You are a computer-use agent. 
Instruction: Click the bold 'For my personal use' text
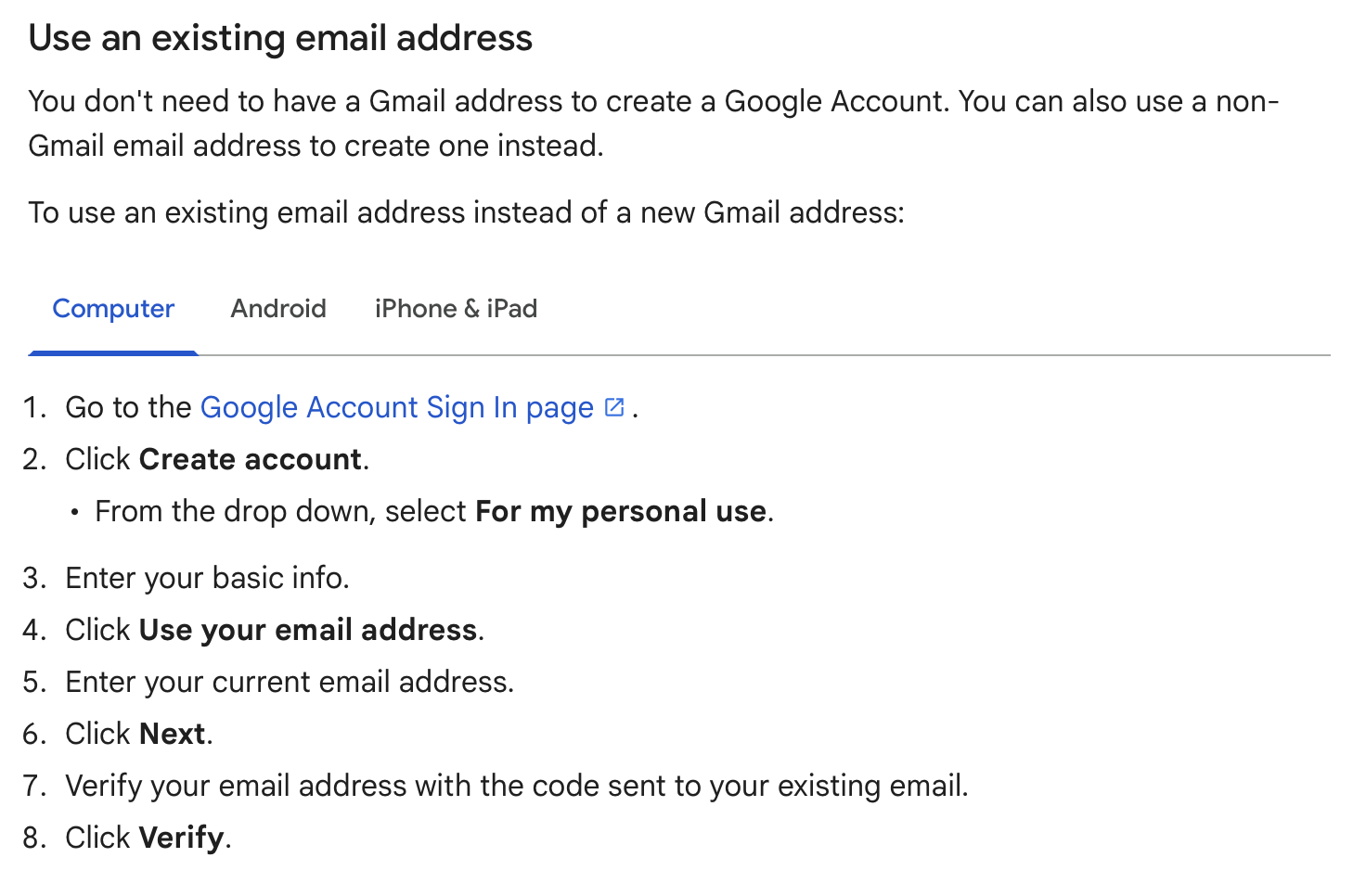(x=621, y=512)
